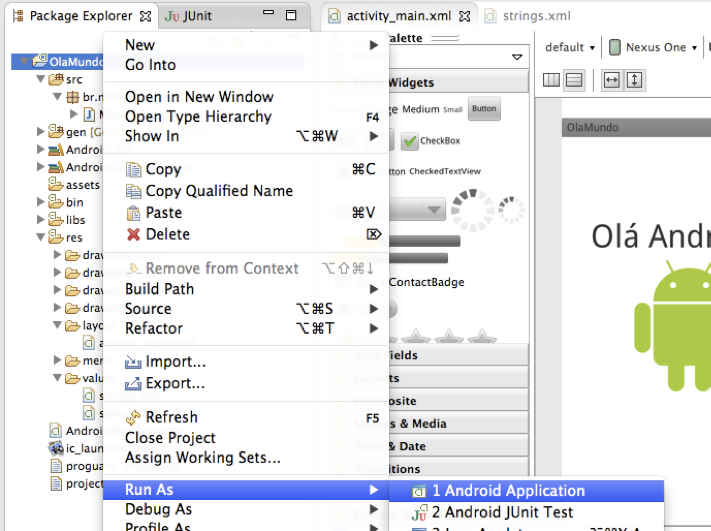Open the Show In submenu
Image resolution: width=711 pixels, height=531 pixels.
point(246,136)
